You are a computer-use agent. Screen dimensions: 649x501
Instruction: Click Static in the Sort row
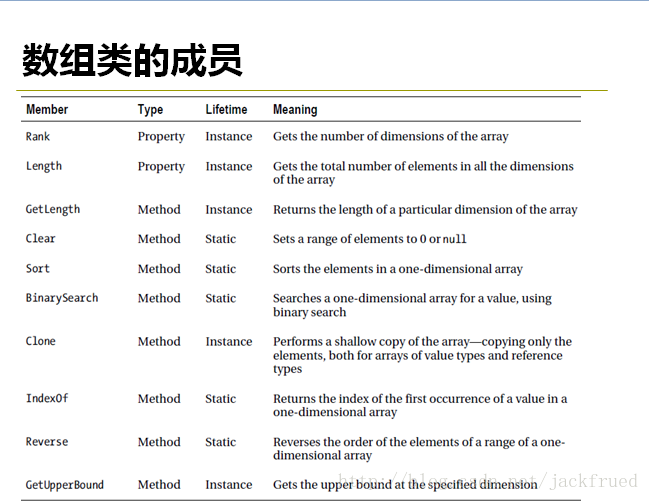(221, 269)
